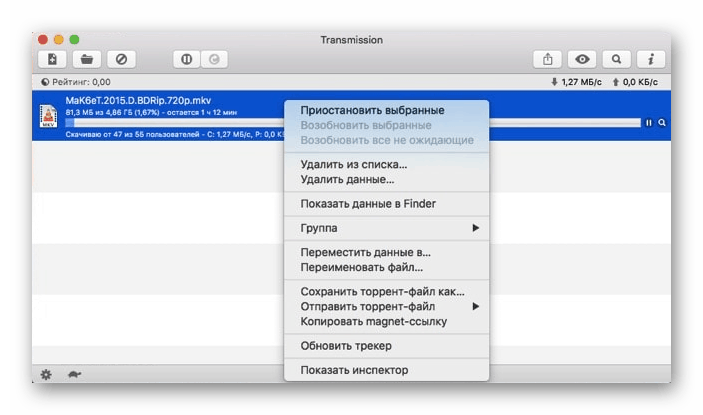Click the ratio icon beside Рейтинг
Viewport: 703px width, 415px height.
coord(45,82)
